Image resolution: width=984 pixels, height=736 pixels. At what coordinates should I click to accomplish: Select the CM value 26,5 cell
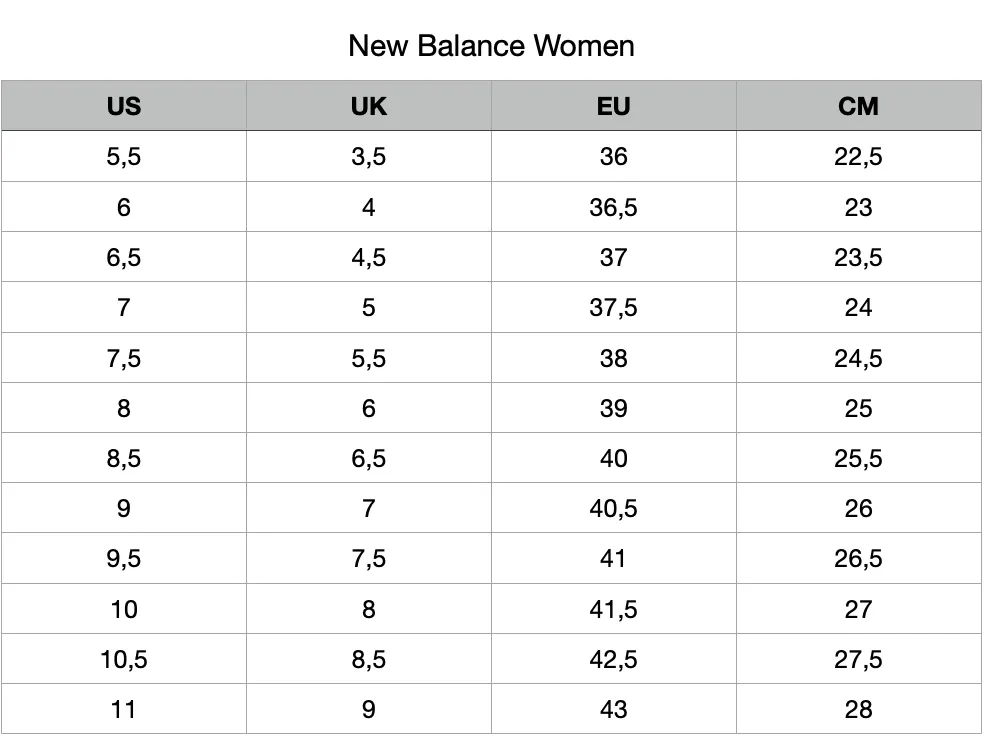coord(858,558)
